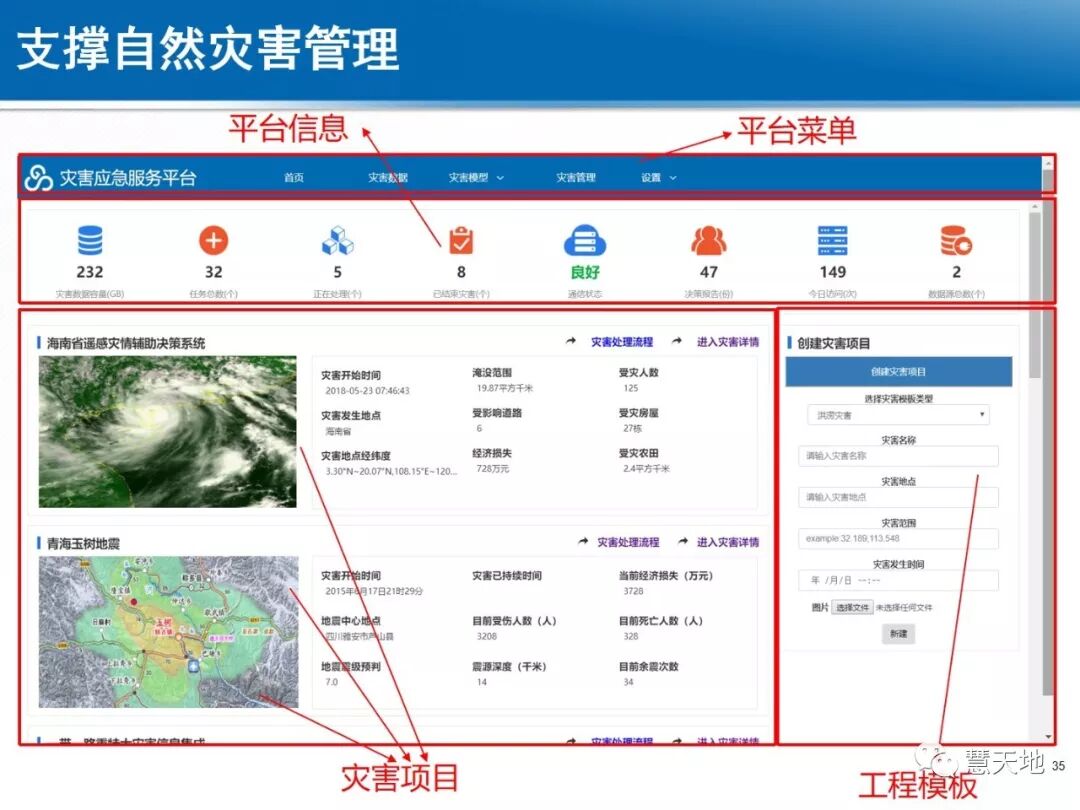Select the 未选择任何文件 file status text
The height and width of the screenshot is (810, 1080).
904,608
